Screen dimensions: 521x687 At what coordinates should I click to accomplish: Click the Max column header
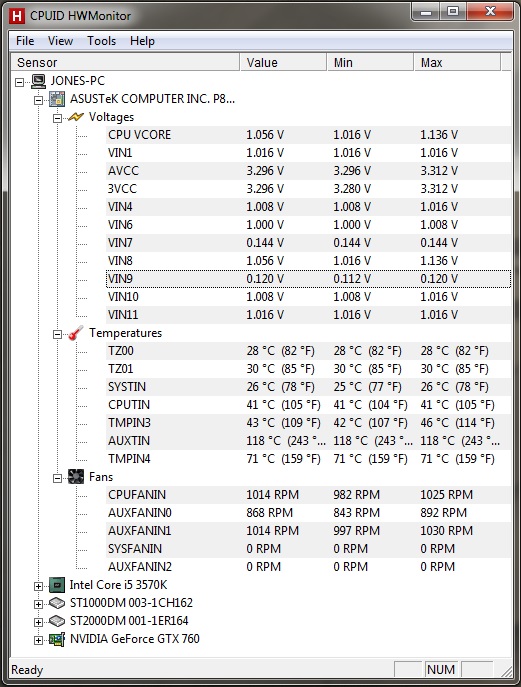(x=457, y=62)
